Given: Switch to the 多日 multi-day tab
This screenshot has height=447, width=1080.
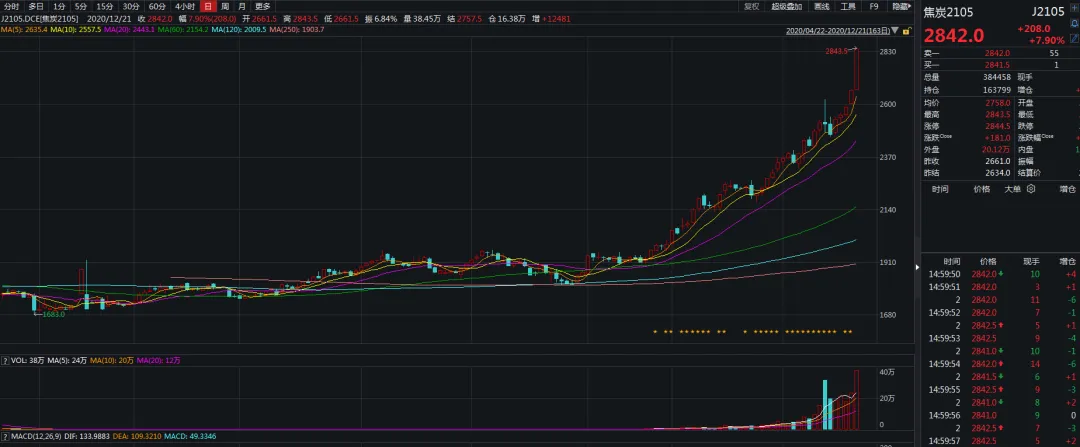Looking at the screenshot, I should (36, 6).
